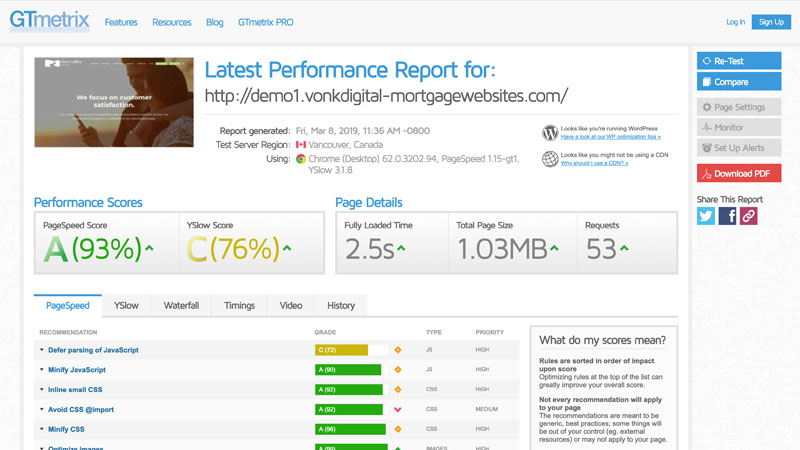The image size is (800, 450).
Task: Click the Re-Test button
Action: click(738, 61)
